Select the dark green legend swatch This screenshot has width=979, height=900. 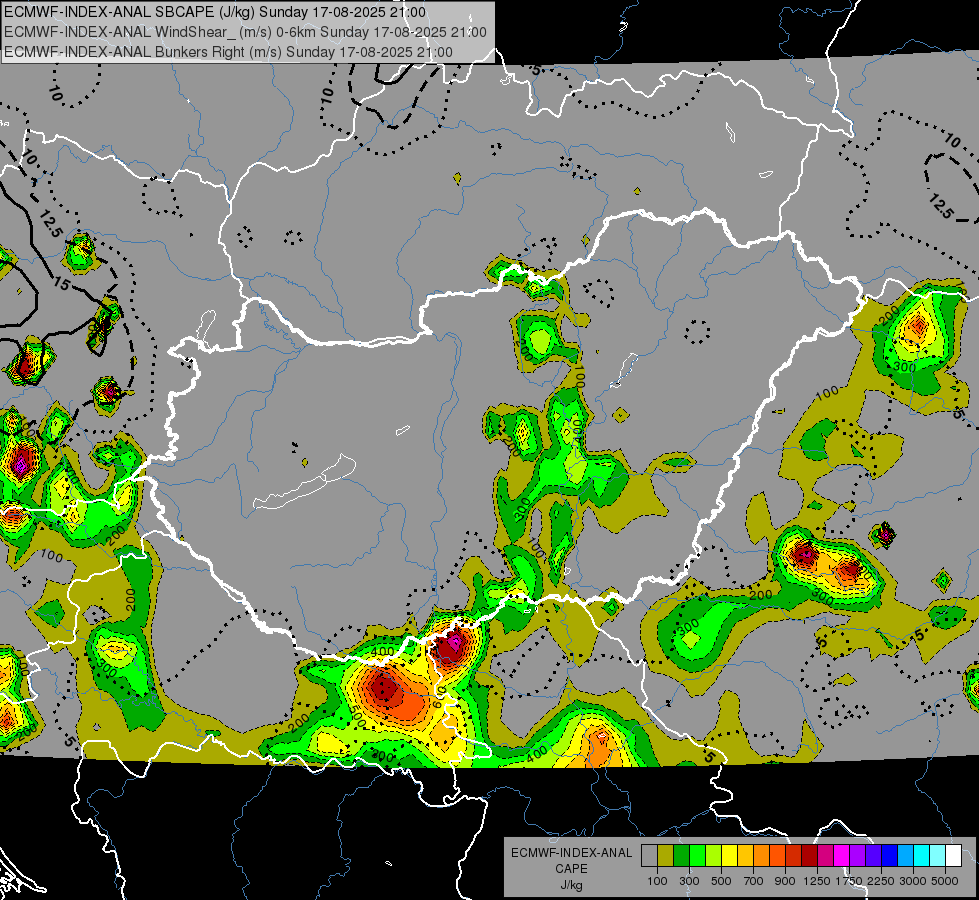681,855
